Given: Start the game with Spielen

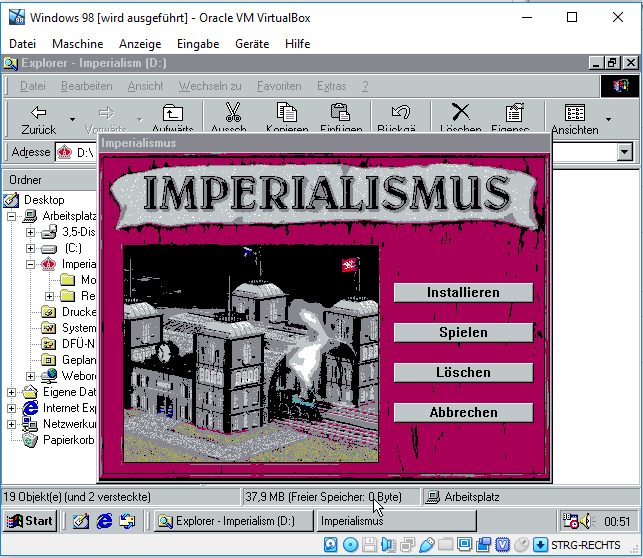Looking at the screenshot, I should click(463, 333).
